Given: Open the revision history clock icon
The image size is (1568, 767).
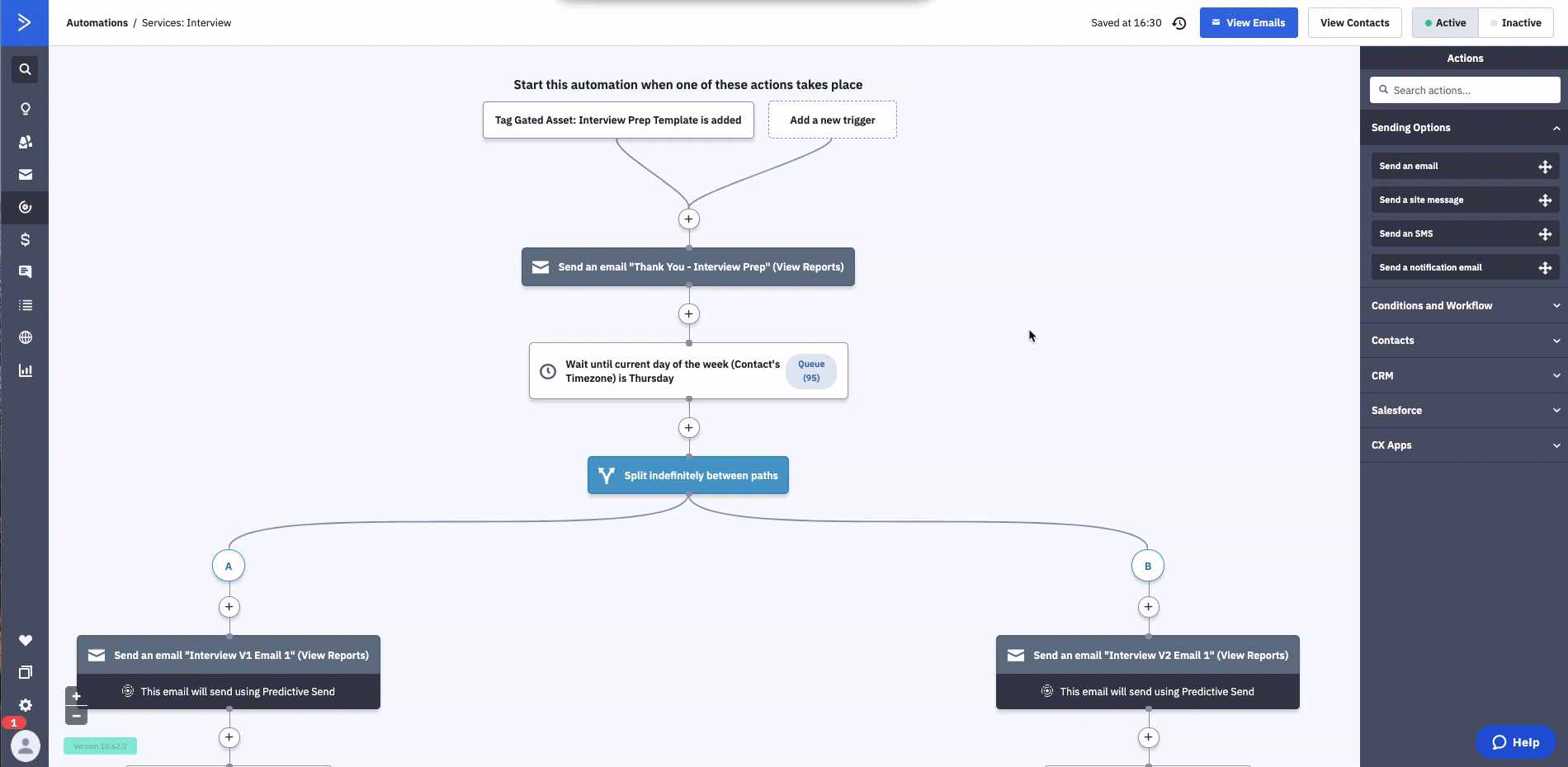Looking at the screenshot, I should coord(1179,23).
